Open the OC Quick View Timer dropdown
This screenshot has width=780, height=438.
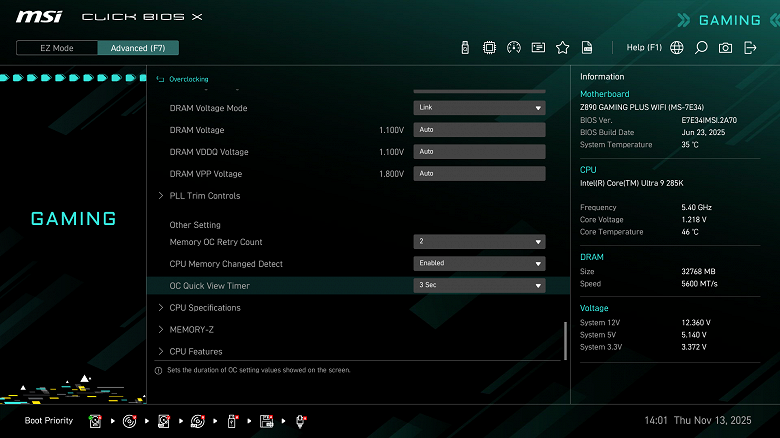(x=479, y=285)
